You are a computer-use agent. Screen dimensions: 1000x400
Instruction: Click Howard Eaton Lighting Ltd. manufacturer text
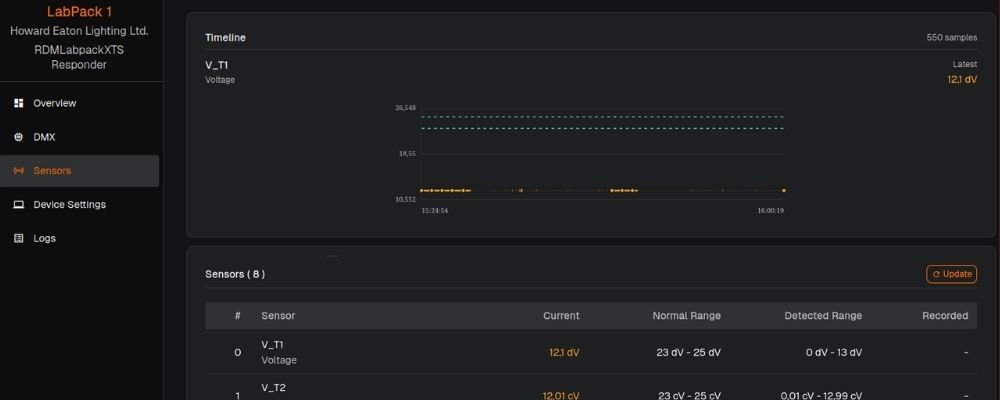pyautogui.click(x=80, y=31)
